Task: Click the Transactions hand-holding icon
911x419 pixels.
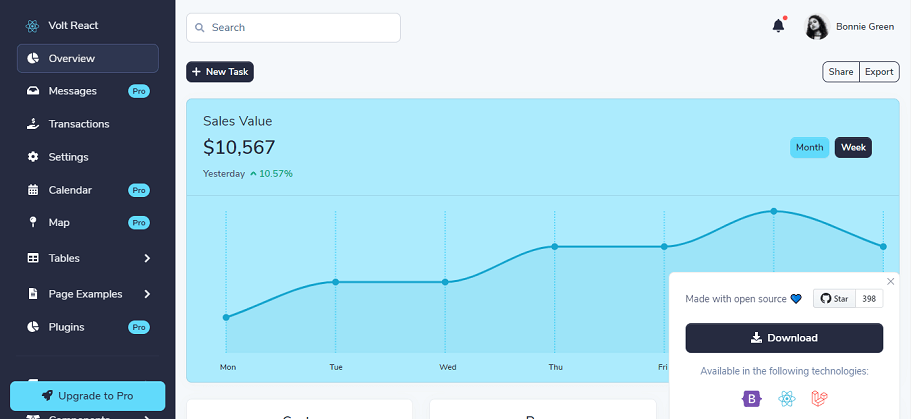Action: [x=33, y=124]
